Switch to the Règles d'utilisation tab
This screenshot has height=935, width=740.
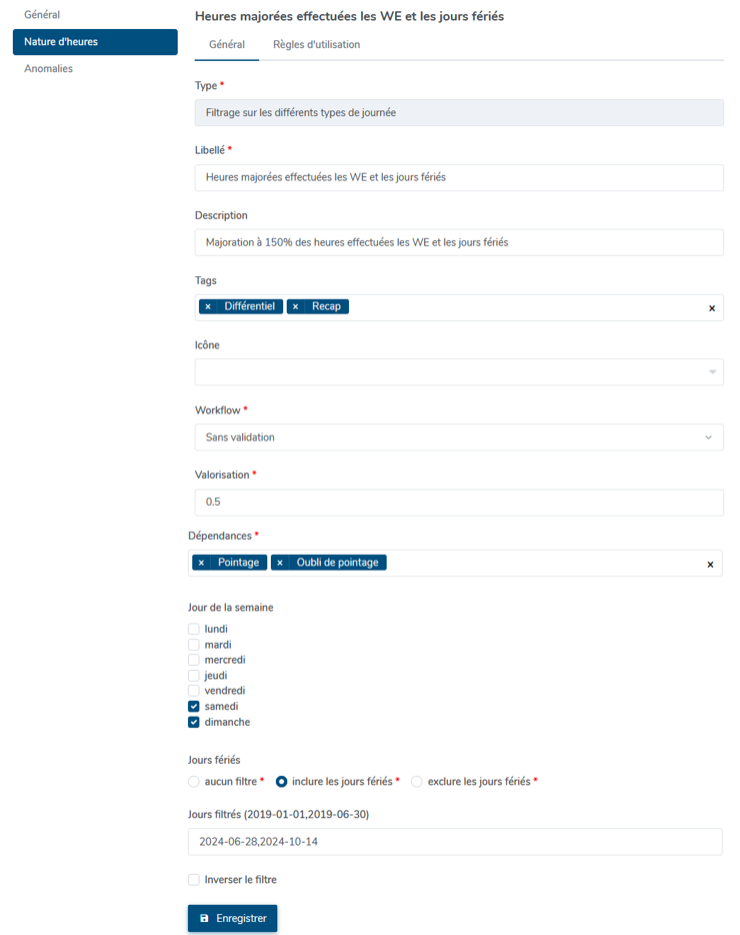coord(317,45)
